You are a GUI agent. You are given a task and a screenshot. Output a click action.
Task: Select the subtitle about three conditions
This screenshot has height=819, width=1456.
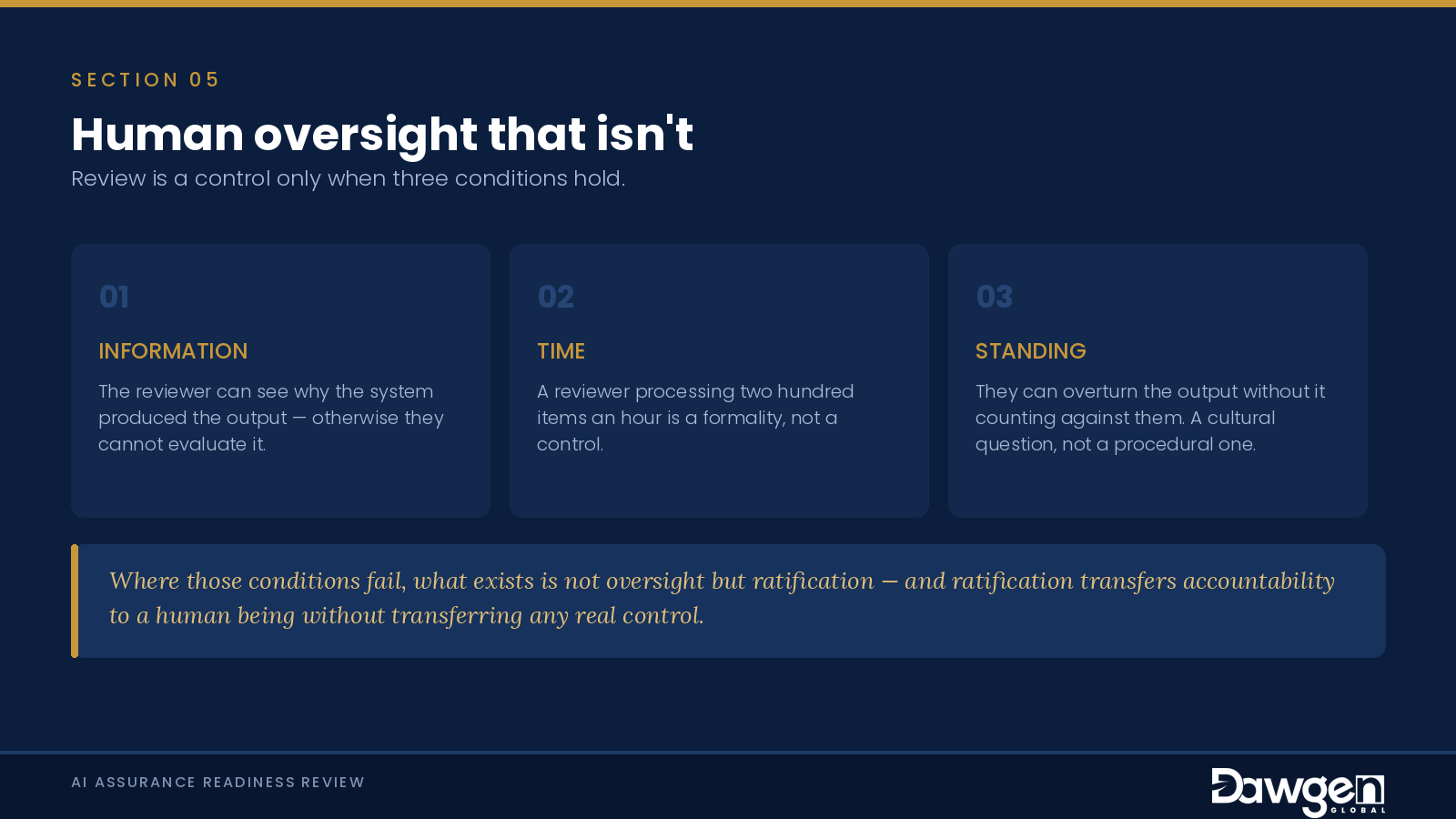coord(349,178)
